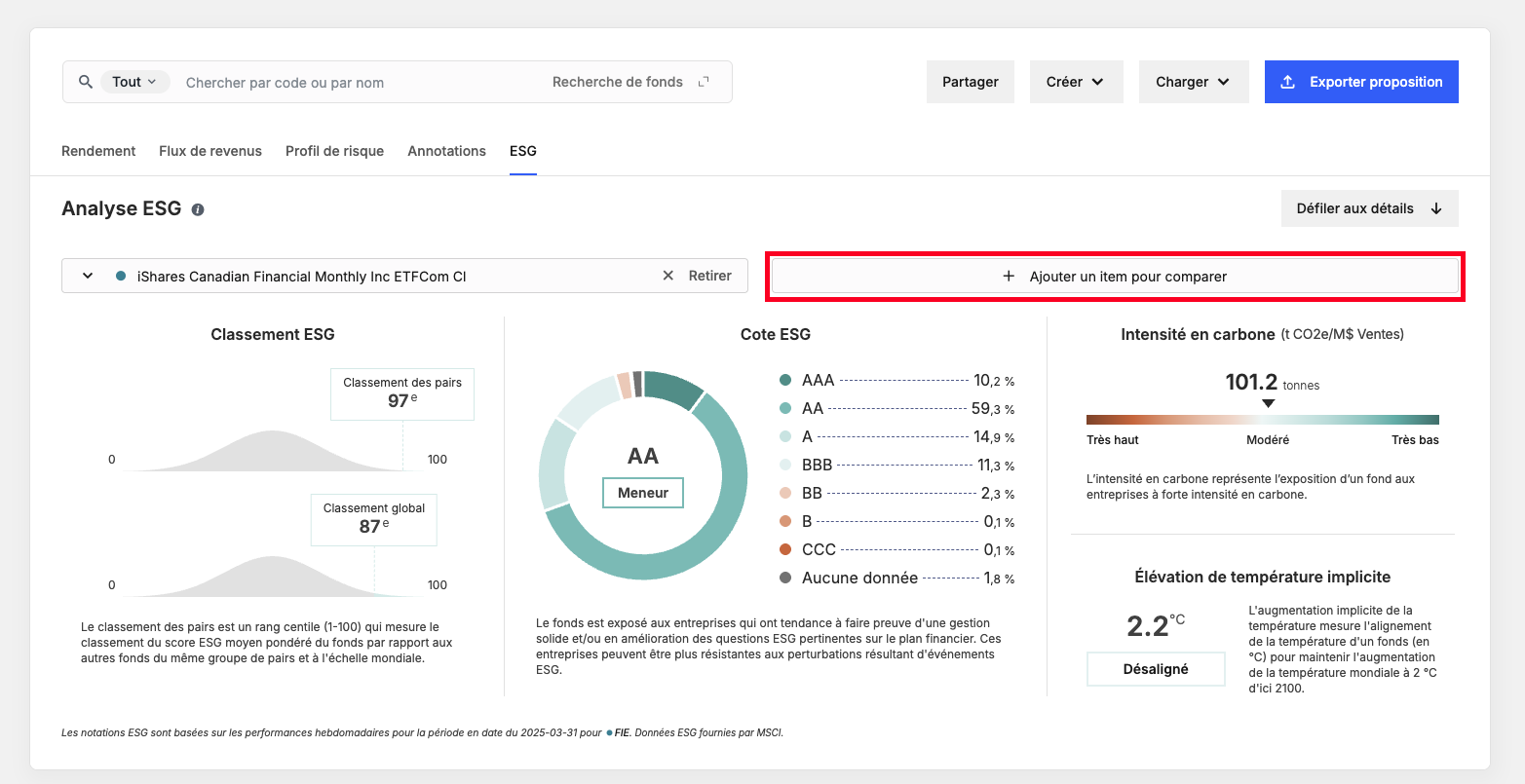Click the search magnifier icon
The width and height of the screenshot is (1525, 784).
point(86,82)
